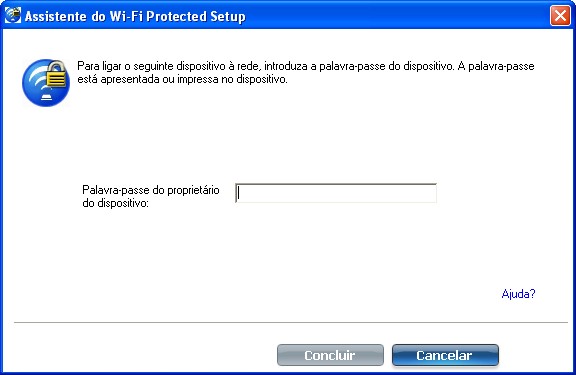
Task: Click the 'Palavra-passe do proprietário' label
Action: pos(151,190)
